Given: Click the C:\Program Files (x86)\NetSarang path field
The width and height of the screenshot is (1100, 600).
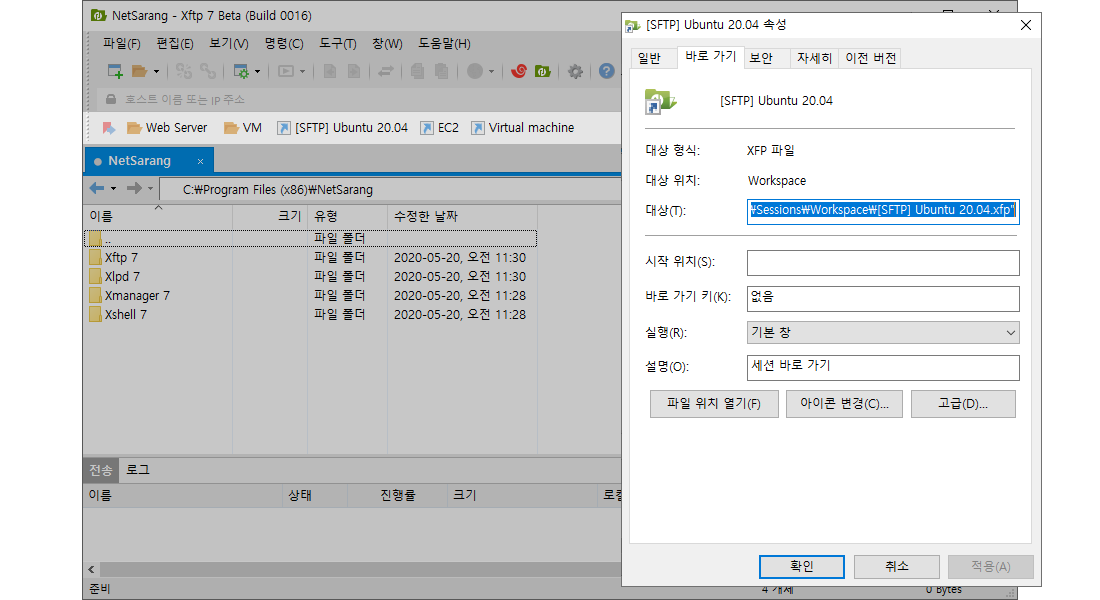Looking at the screenshot, I should click(x=391, y=189).
